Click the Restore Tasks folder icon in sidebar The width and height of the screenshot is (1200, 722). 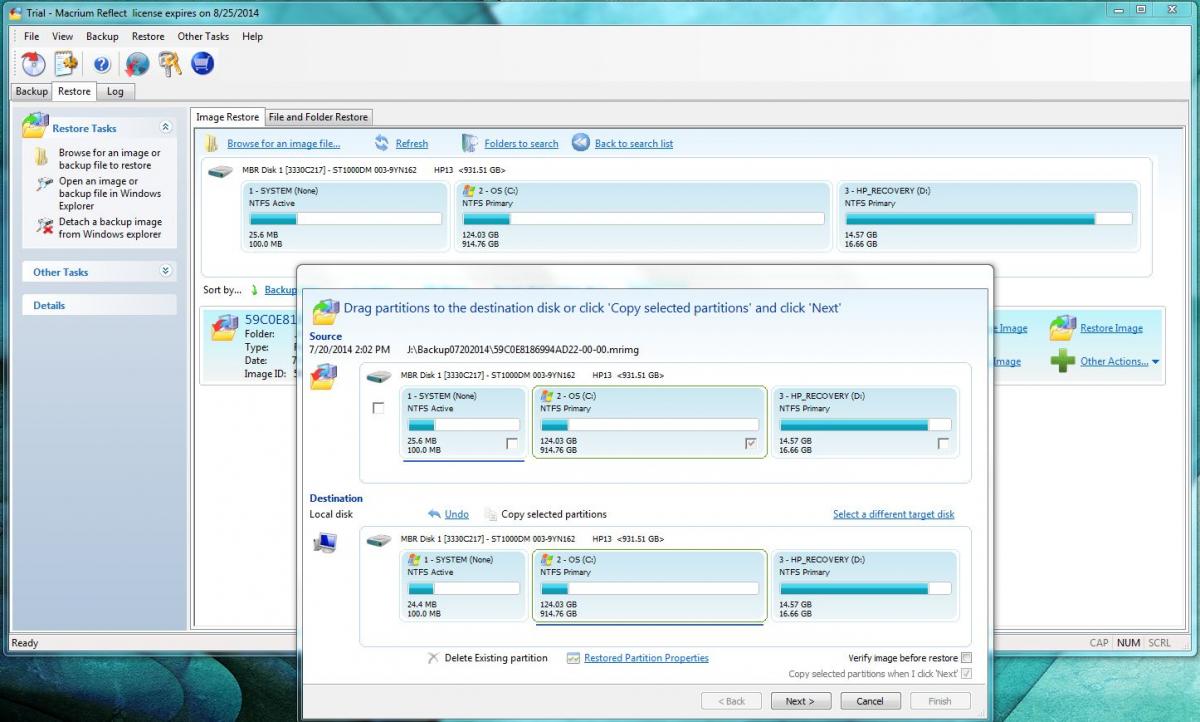point(35,126)
